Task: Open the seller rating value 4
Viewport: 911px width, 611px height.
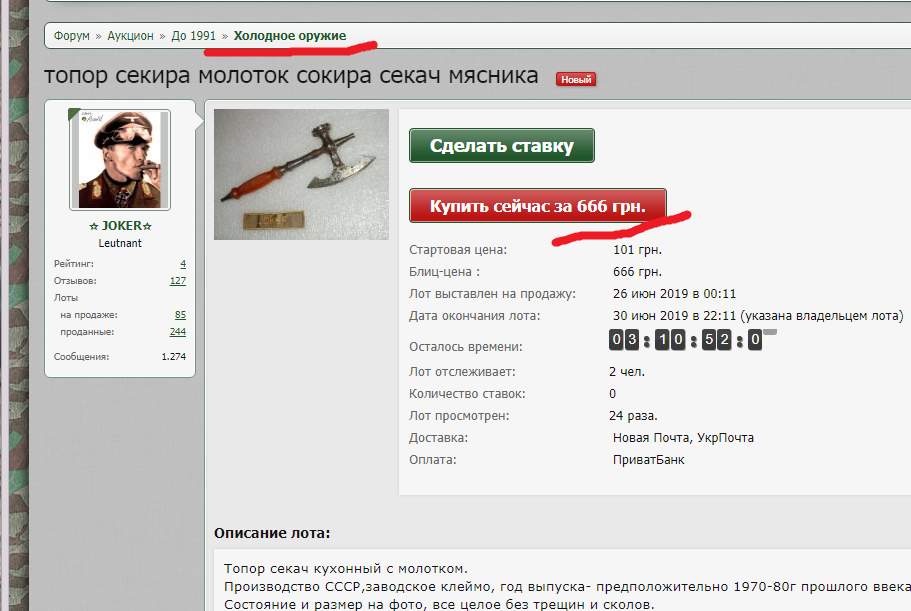Action: (183, 264)
